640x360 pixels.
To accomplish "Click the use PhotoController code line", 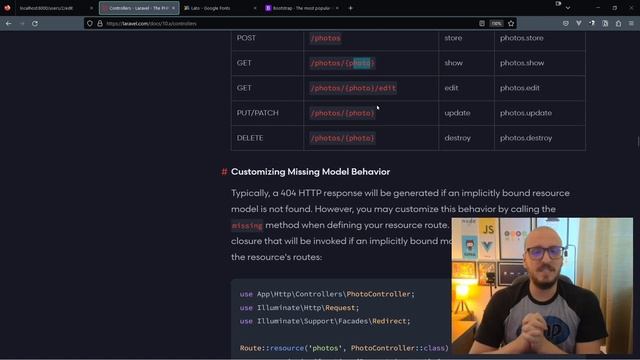I will click(x=327, y=294).
